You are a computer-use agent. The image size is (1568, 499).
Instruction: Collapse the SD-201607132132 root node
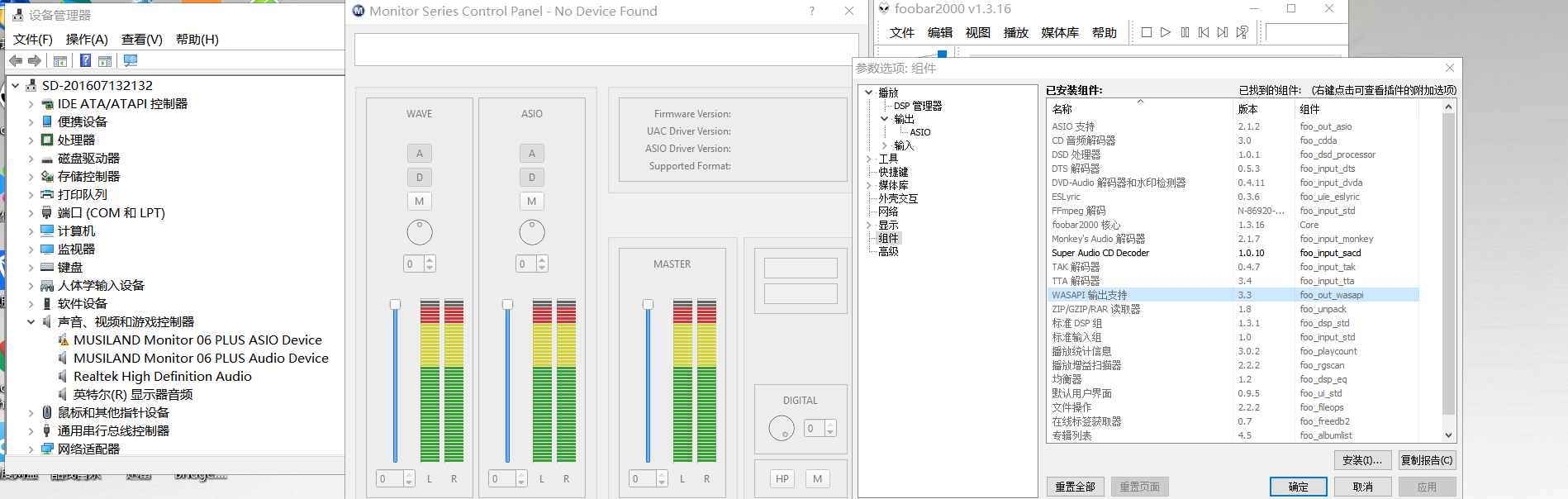point(16,85)
